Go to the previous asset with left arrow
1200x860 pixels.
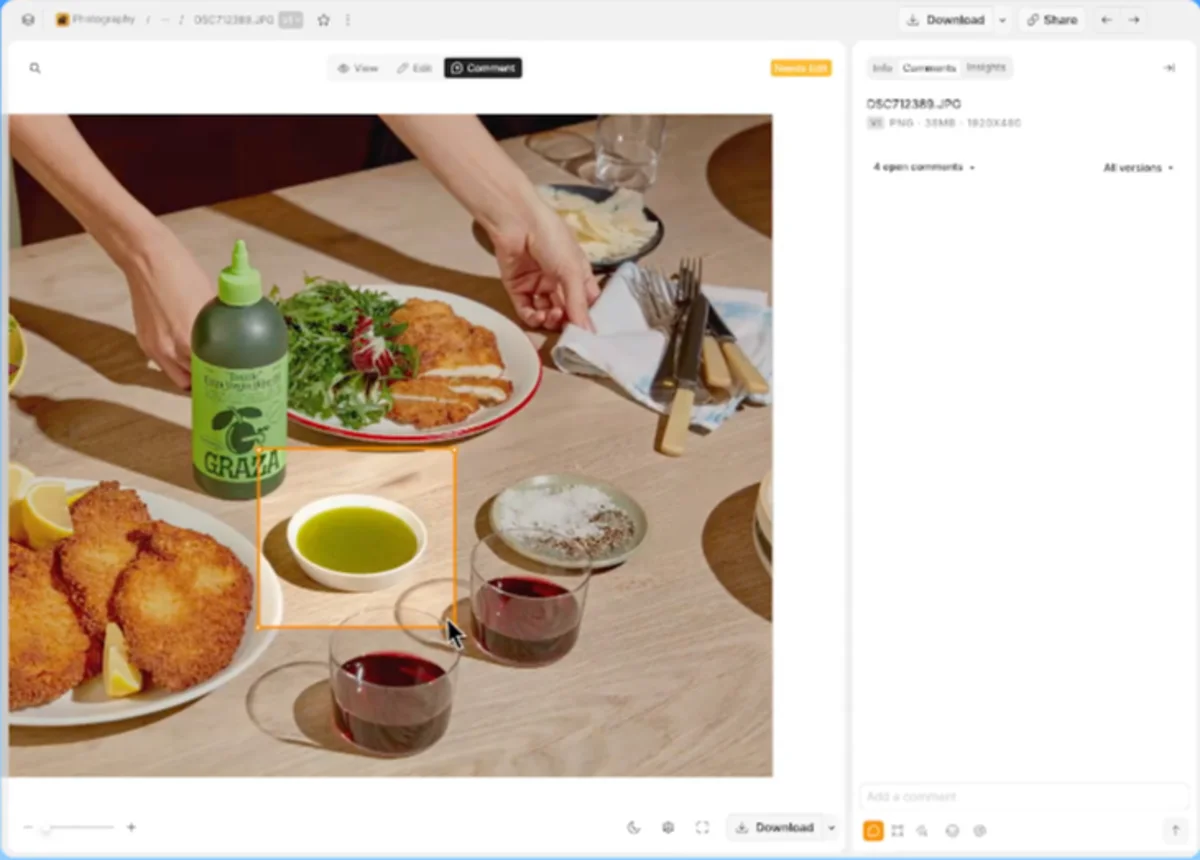click(x=1106, y=20)
